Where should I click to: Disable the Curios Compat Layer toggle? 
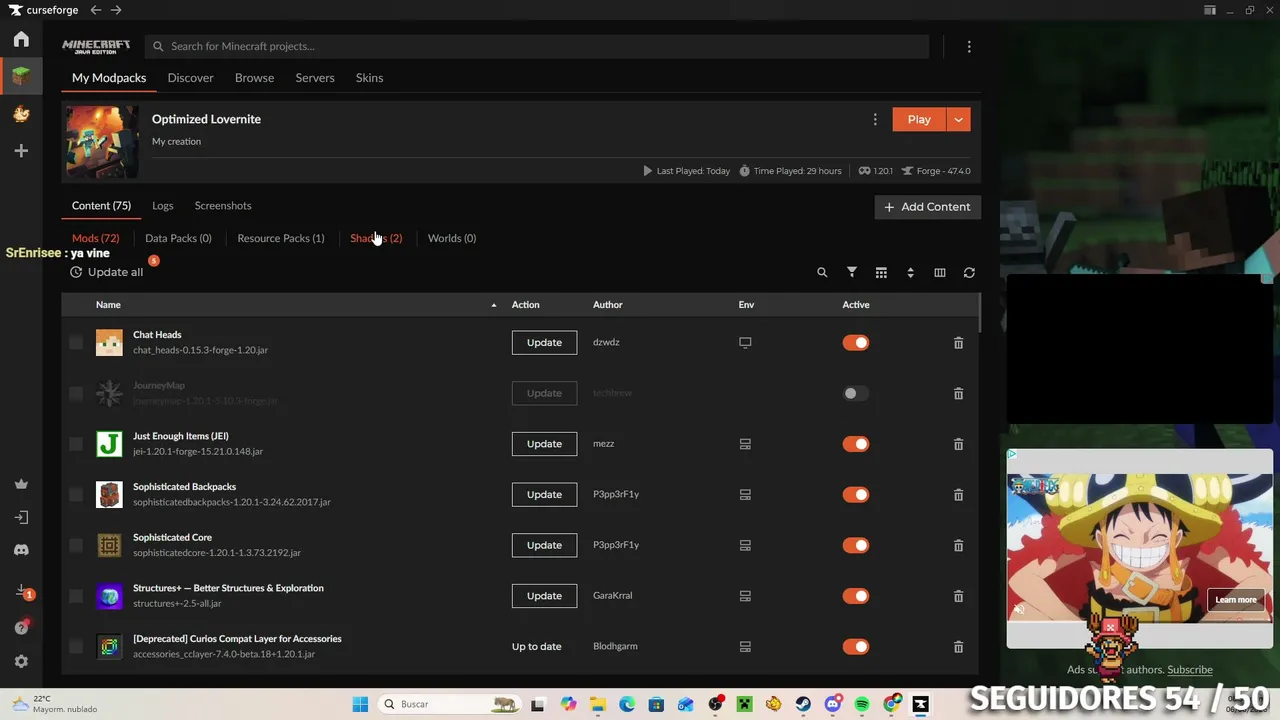tap(855, 646)
